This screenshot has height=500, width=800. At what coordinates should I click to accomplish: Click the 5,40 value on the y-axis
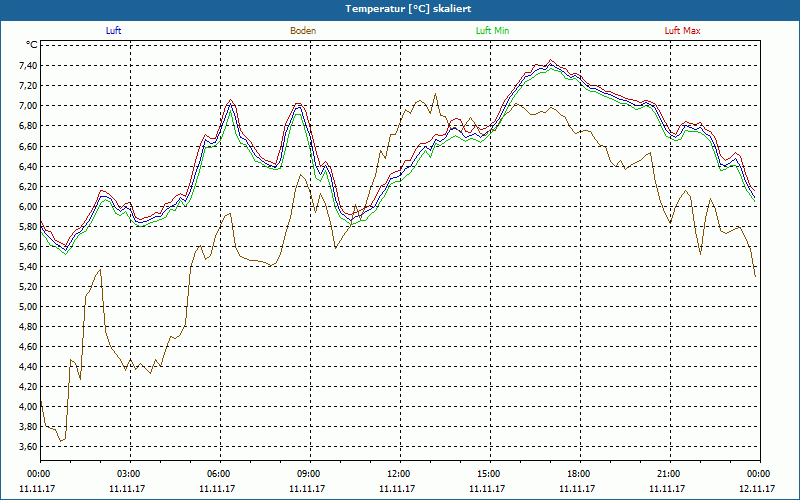(x=29, y=267)
